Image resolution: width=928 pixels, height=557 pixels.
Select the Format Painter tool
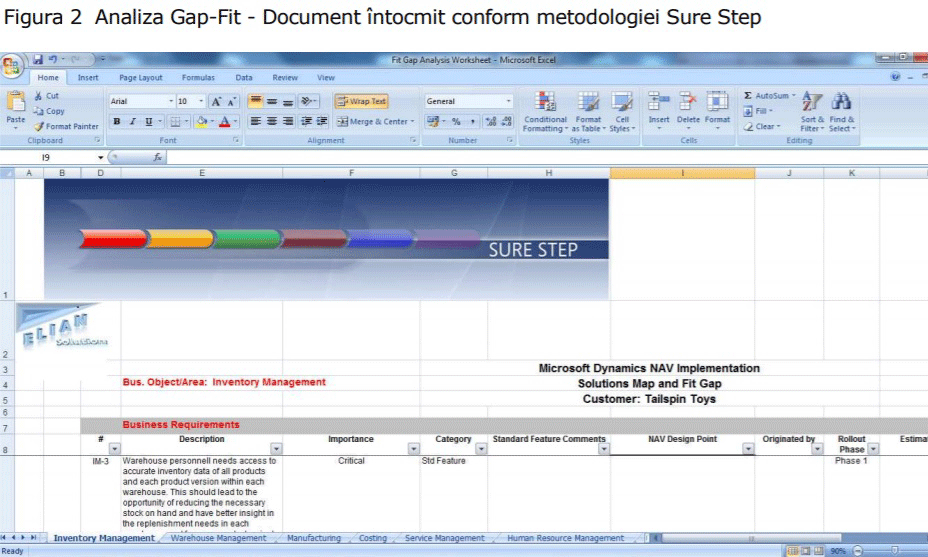click(66, 126)
